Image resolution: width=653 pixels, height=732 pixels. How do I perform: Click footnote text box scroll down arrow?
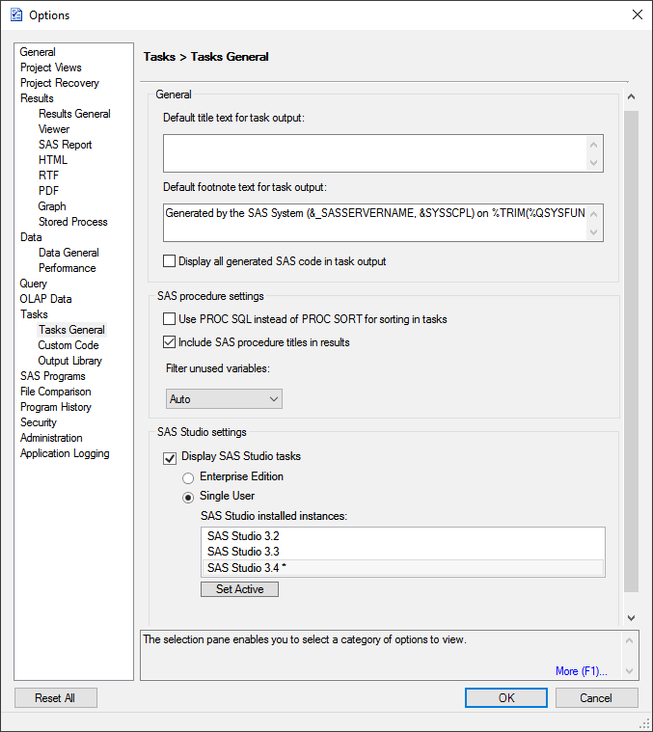click(594, 232)
